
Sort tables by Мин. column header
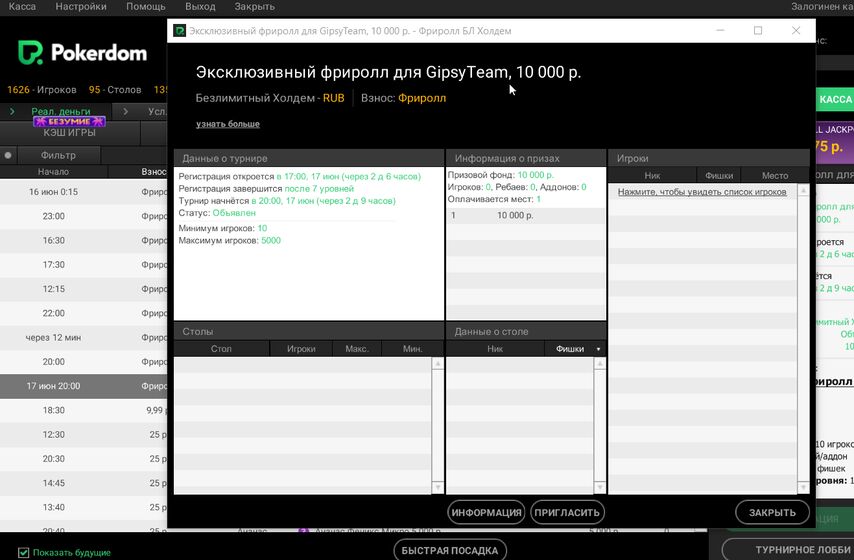coord(412,349)
